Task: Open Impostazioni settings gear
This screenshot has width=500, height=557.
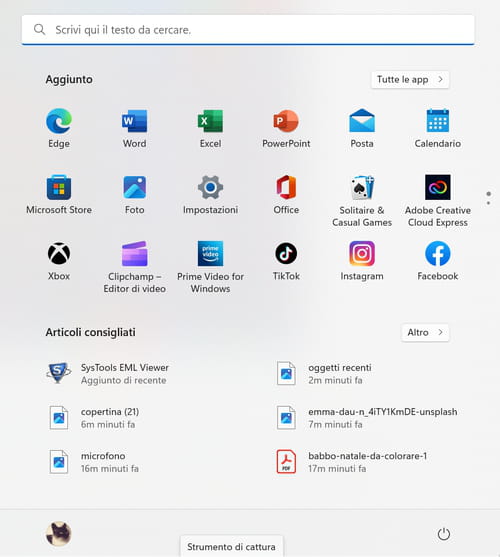Action: [x=210, y=195]
